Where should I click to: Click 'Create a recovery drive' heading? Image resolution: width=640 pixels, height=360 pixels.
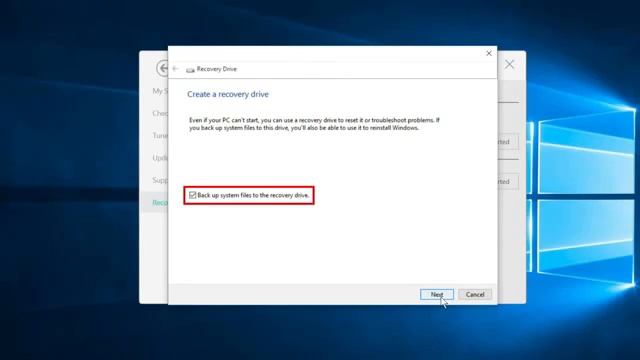point(228,94)
